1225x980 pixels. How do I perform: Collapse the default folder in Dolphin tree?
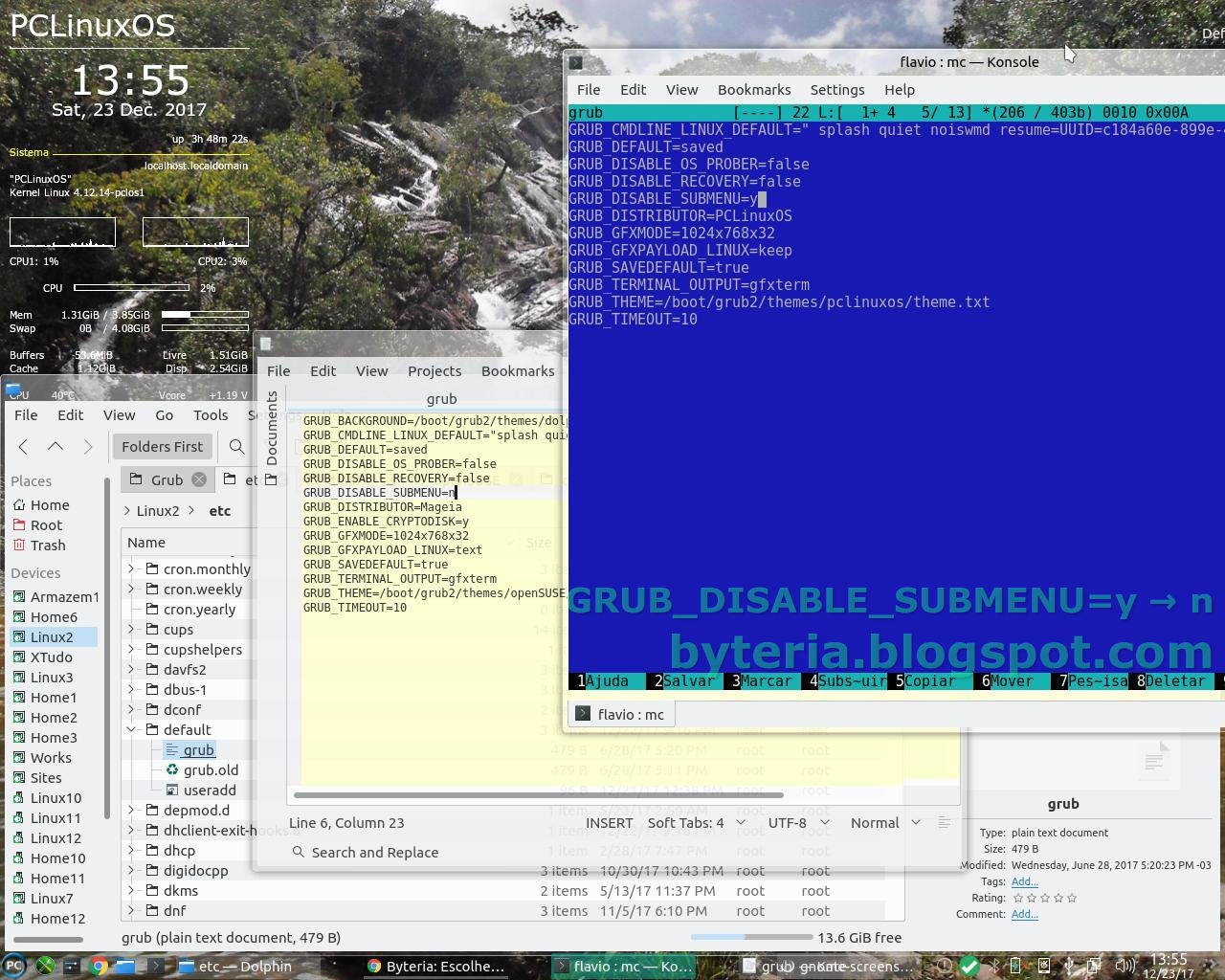coord(132,729)
